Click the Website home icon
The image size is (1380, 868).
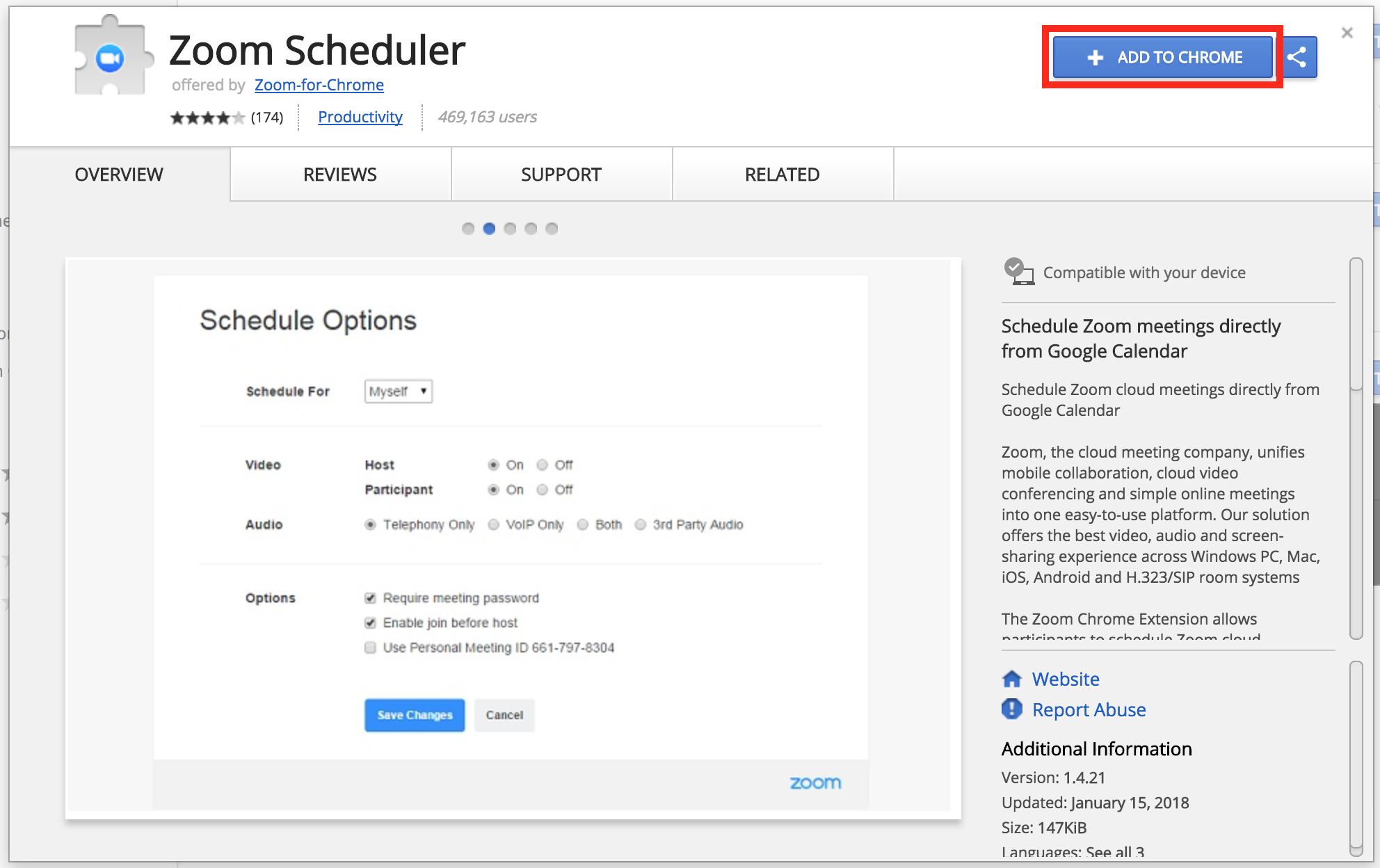(1012, 679)
